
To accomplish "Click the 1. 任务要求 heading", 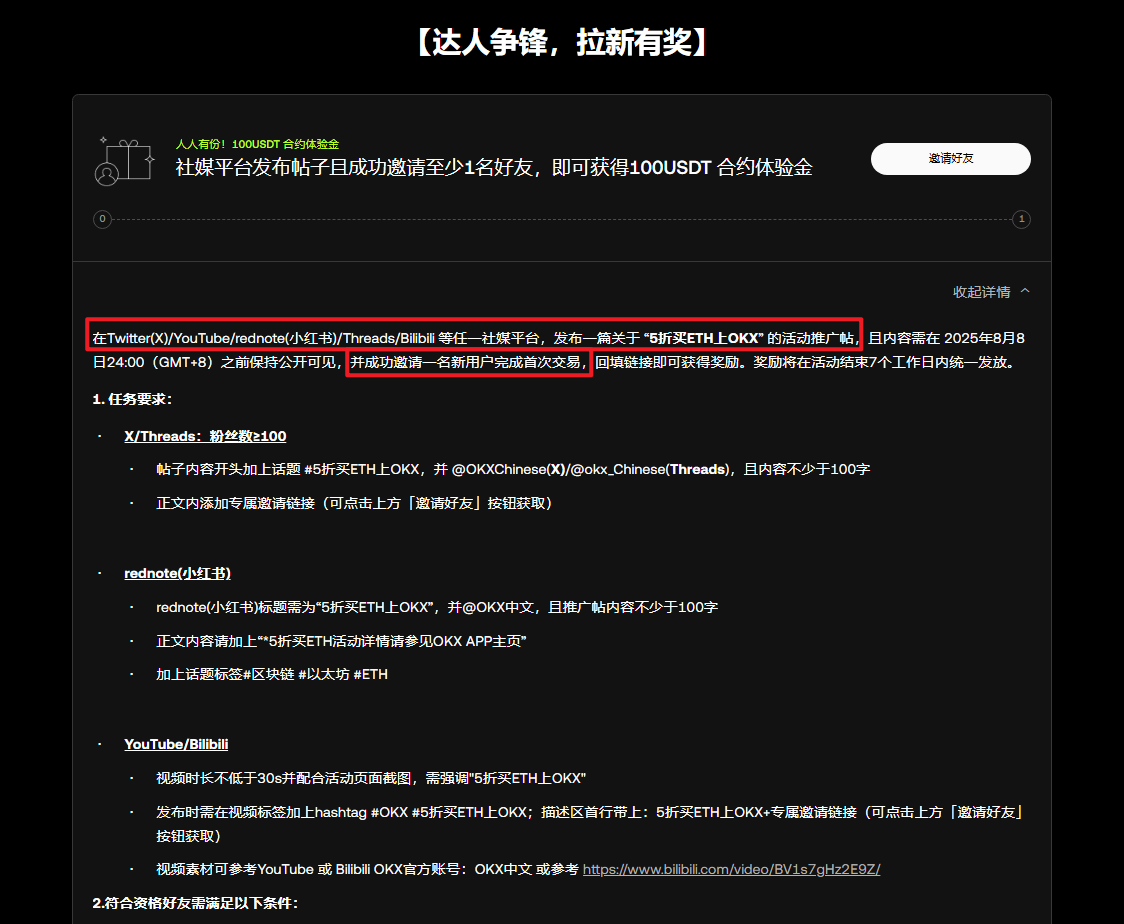I will pyautogui.click(x=132, y=399).
